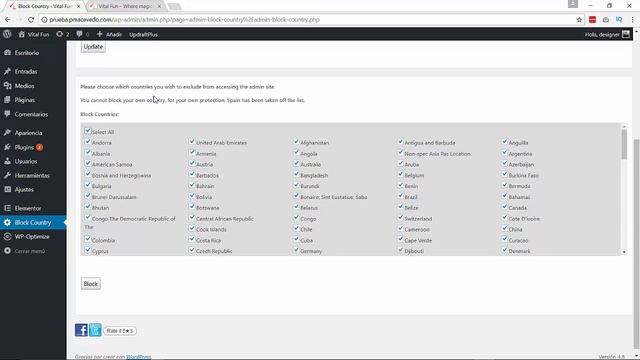Image resolution: width=640 pixels, height=360 pixels.
Task: Open the updates icon showing 2
Action: (60, 34)
